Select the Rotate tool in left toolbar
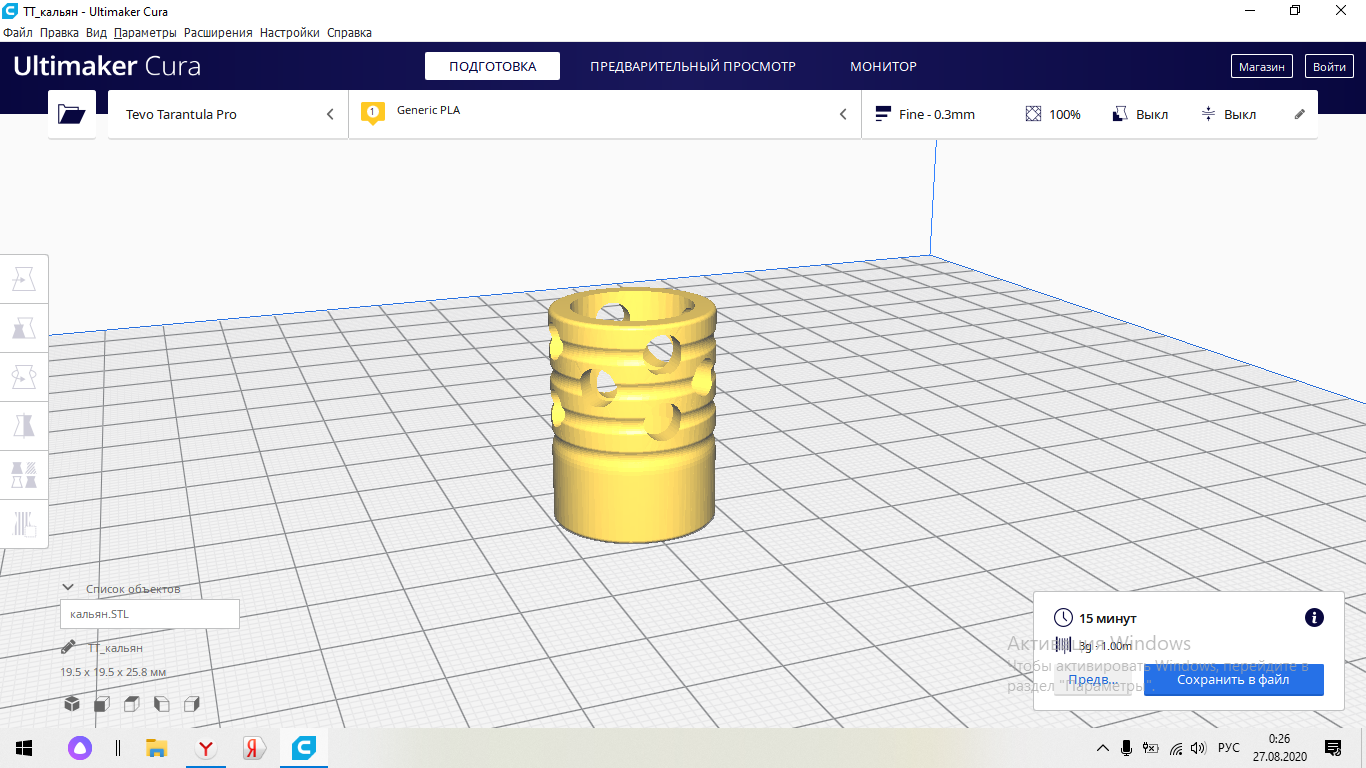1366x768 pixels. (x=24, y=378)
